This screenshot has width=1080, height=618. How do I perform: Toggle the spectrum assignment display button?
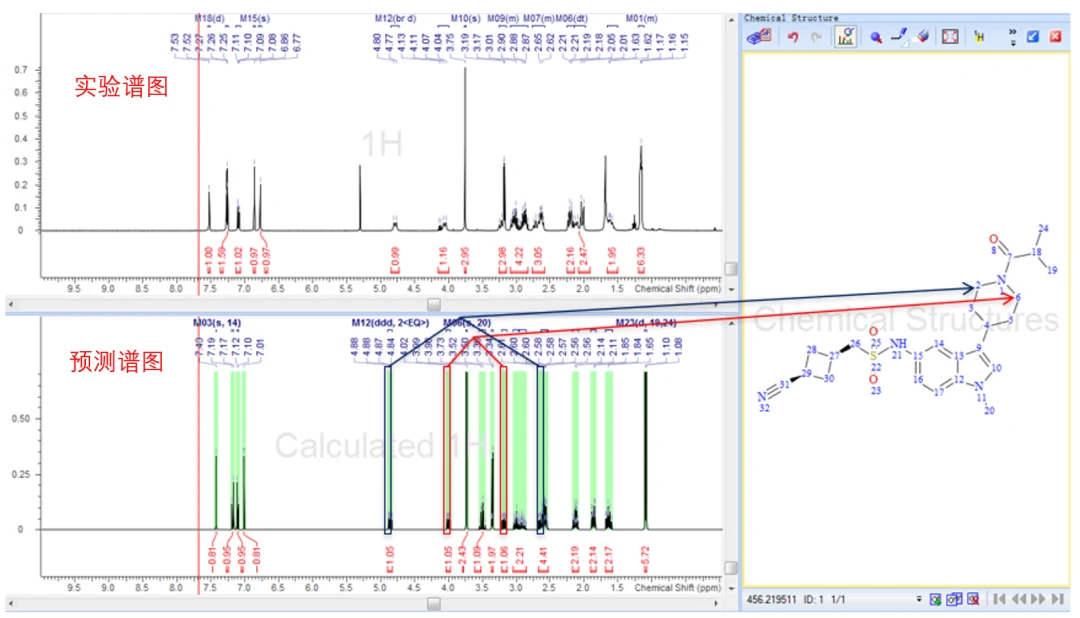pos(846,37)
